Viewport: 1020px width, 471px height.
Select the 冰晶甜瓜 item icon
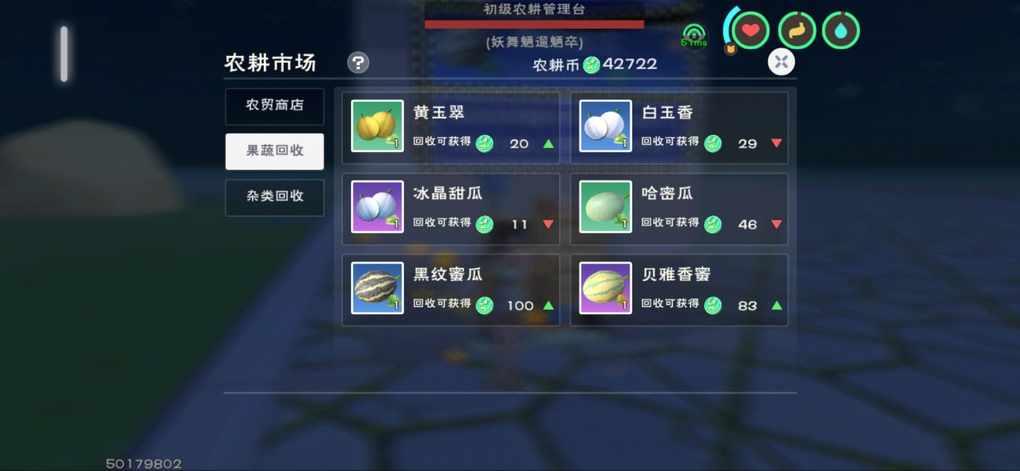click(377, 207)
